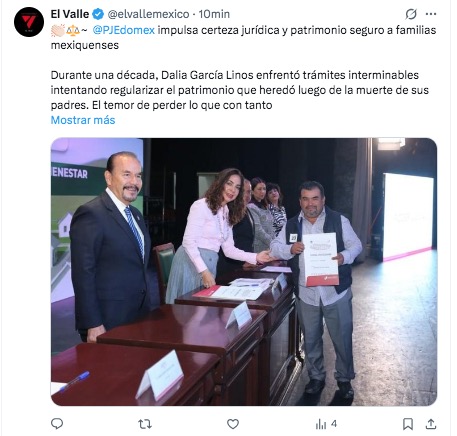Click the blue verified badge
Image resolution: width=457 pixels, height=436 pixels.
click(x=98, y=14)
